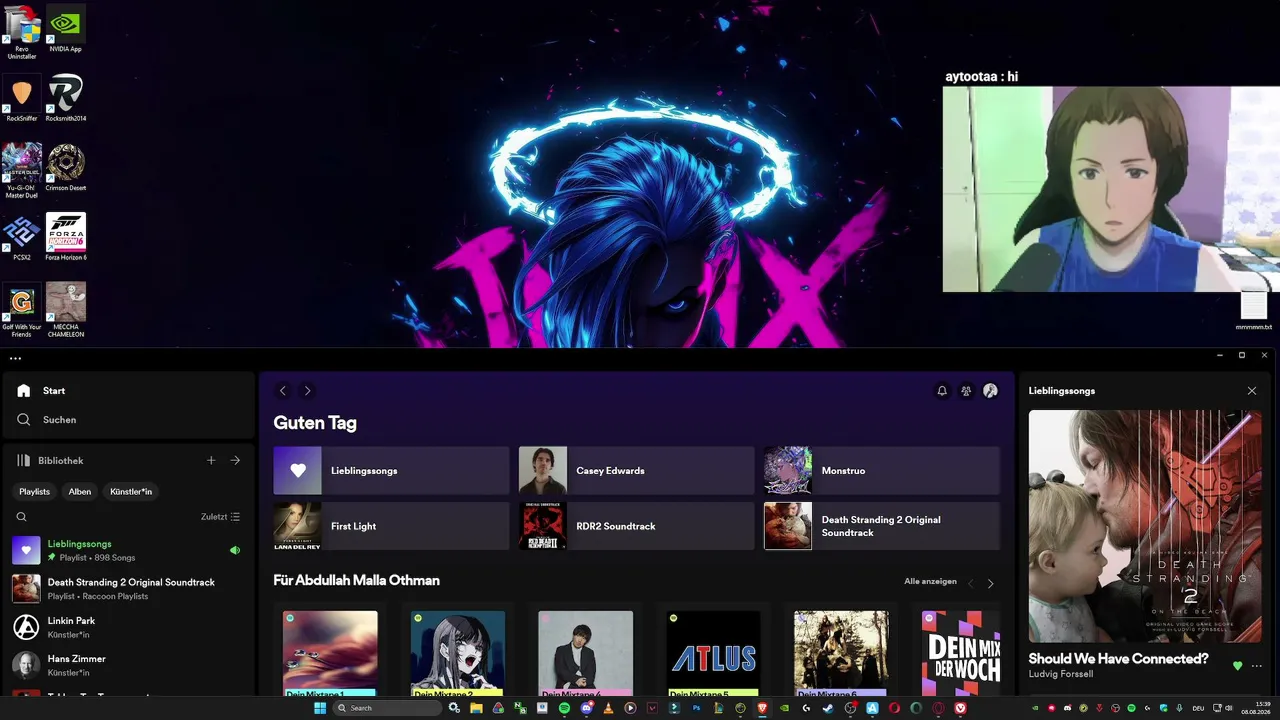This screenshot has height=720, width=1280.
Task: Navigate forward with the right arrow
Action: coord(307,391)
